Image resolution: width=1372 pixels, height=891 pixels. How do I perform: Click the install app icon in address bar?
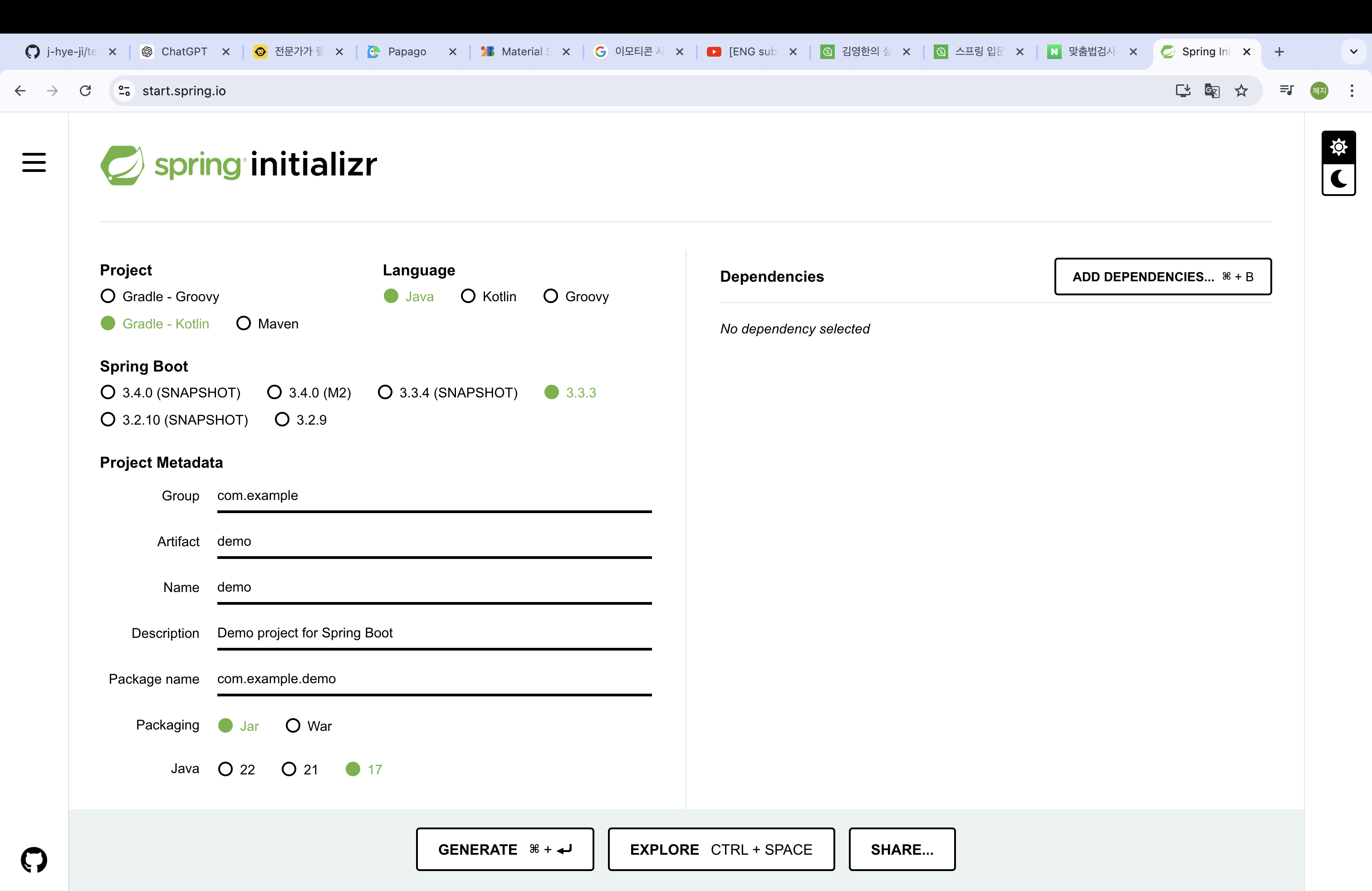point(1183,90)
